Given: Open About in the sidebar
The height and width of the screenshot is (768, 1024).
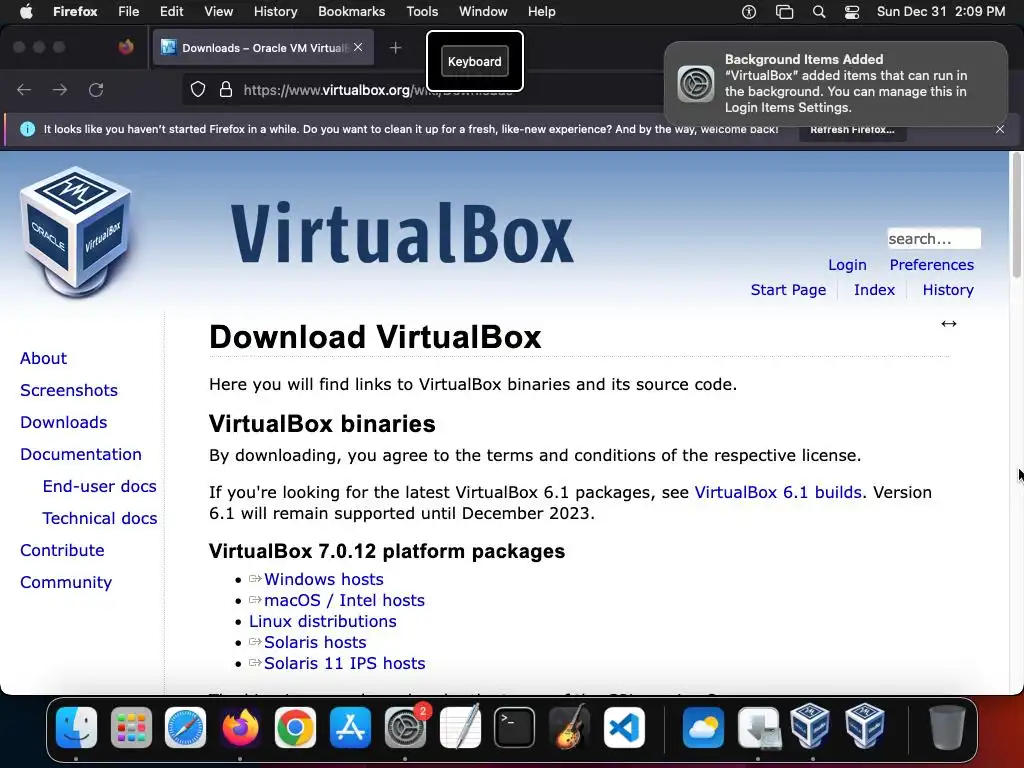Looking at the screenshot, I should tap(43, 358).
